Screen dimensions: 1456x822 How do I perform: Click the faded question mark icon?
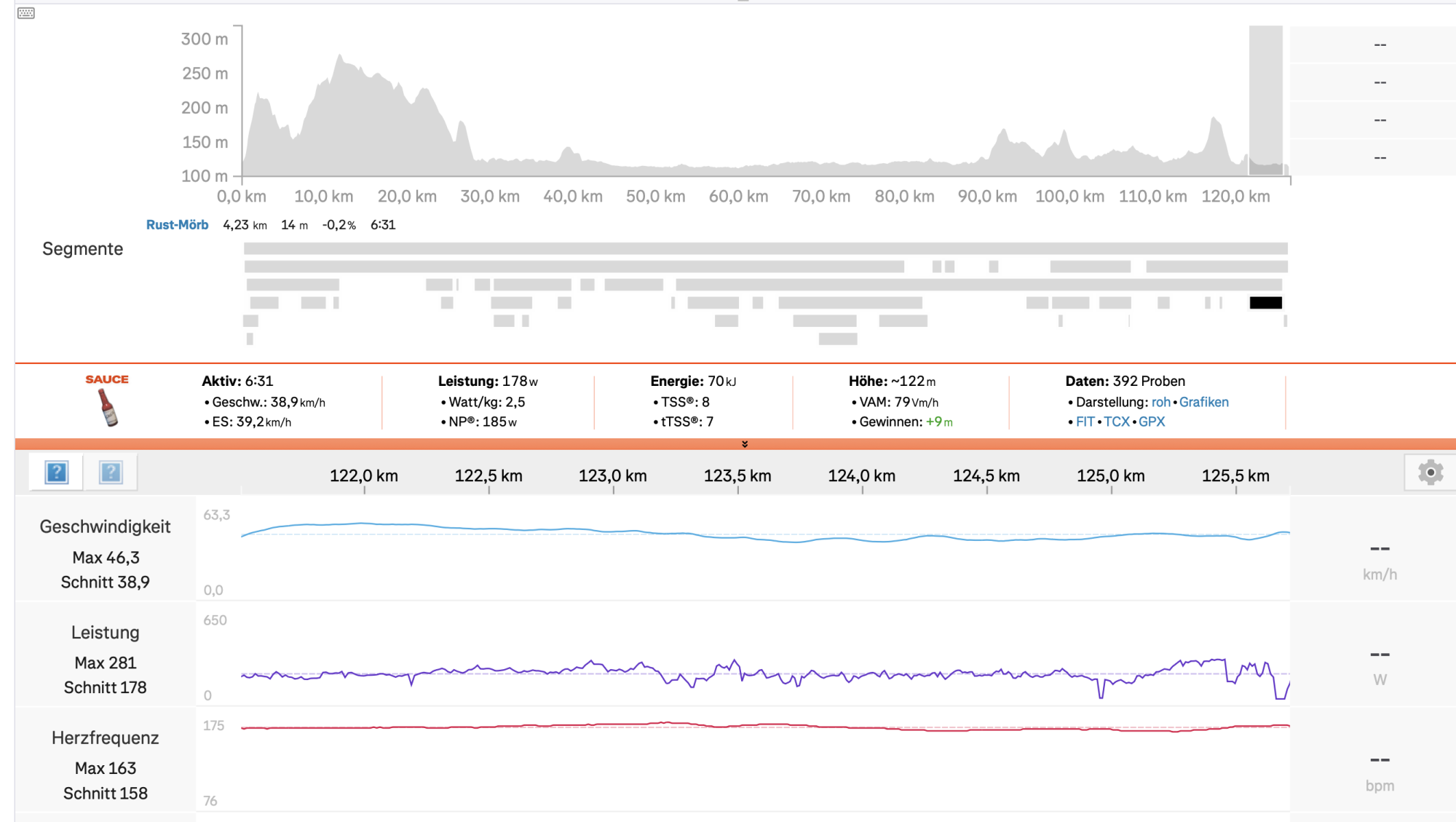[x=111, y=473]
